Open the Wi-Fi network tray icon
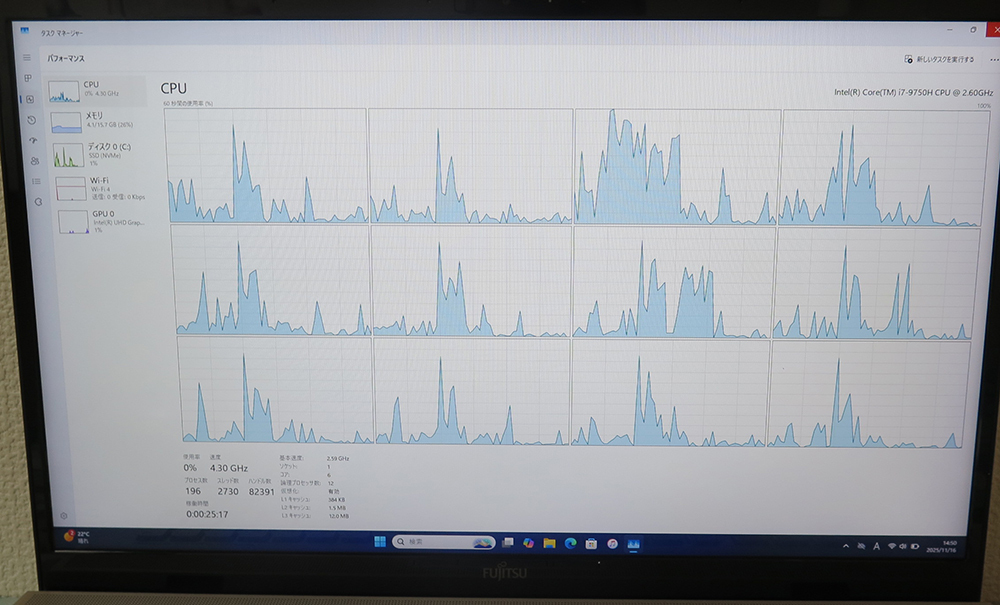 [x=892, y=546]
